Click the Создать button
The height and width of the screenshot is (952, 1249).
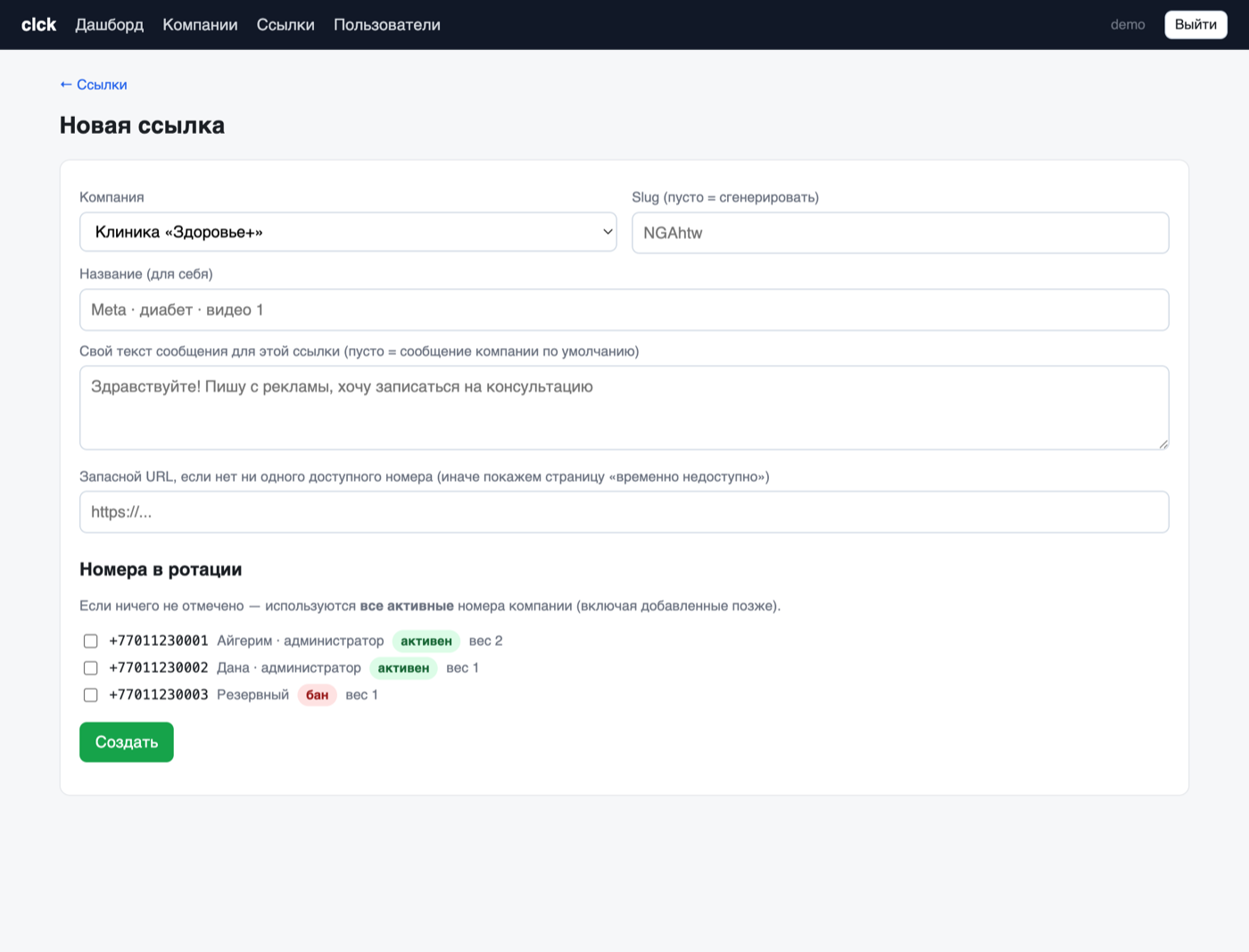coord(127,742)
